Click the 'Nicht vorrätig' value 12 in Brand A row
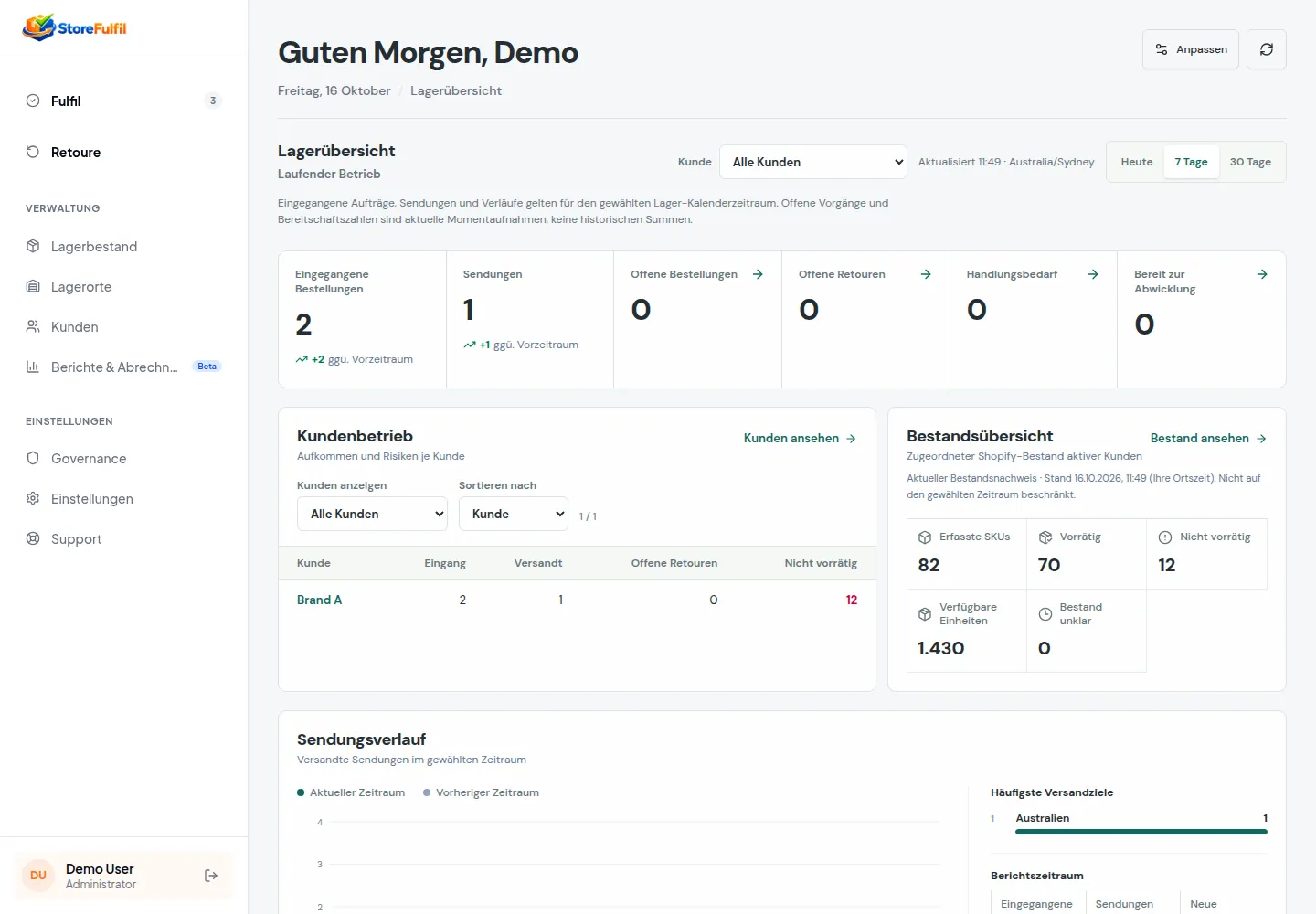 (852, 600)
